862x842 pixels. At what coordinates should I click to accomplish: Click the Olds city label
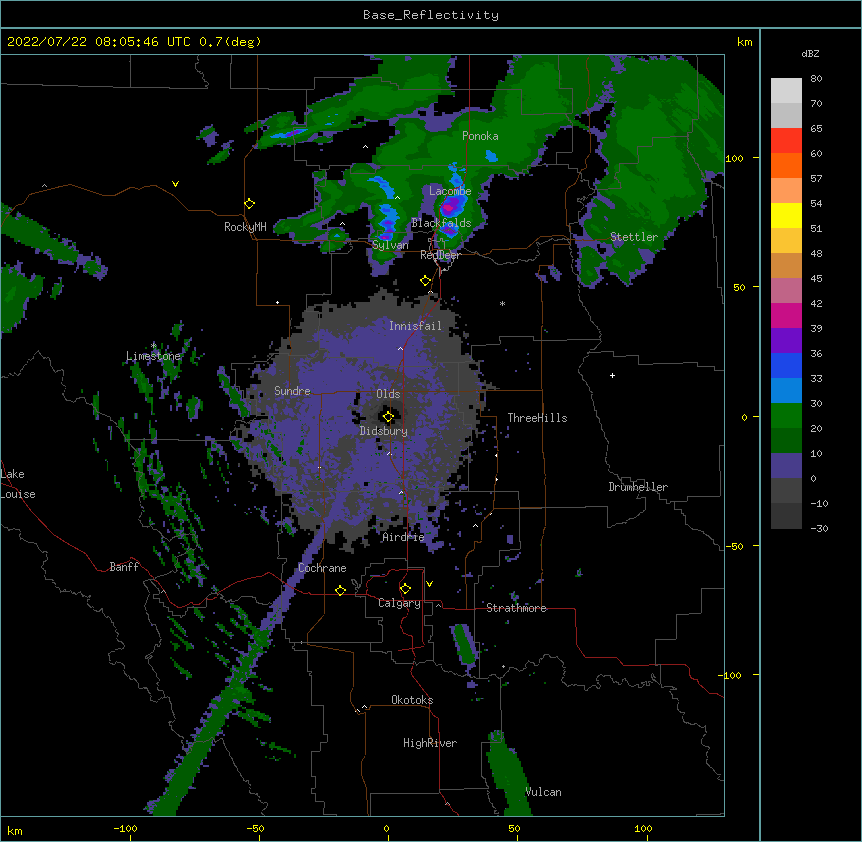point(388,394)
